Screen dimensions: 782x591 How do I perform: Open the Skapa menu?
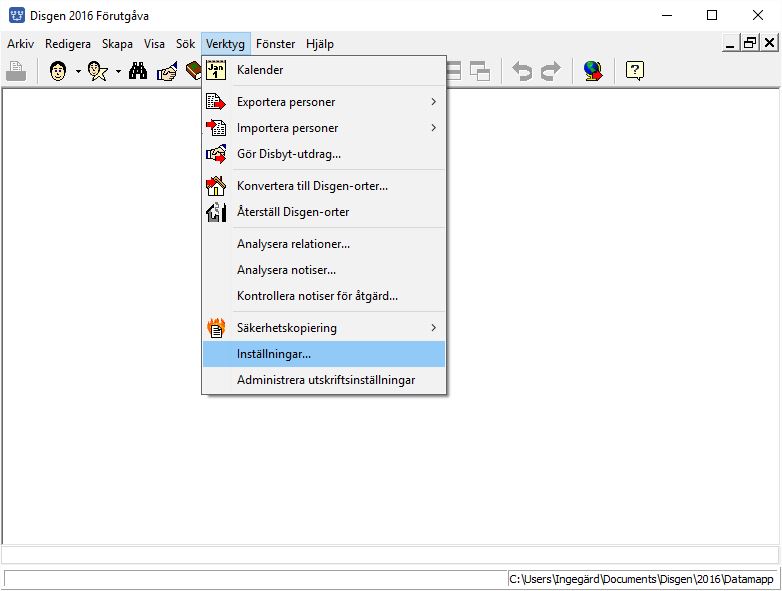click(117, 44)
